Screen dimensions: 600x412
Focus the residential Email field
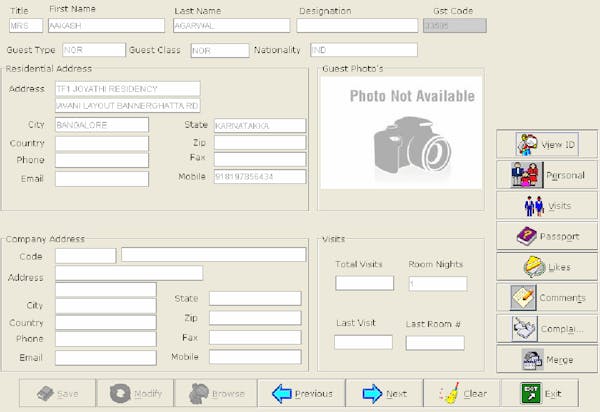coord(102,179)
